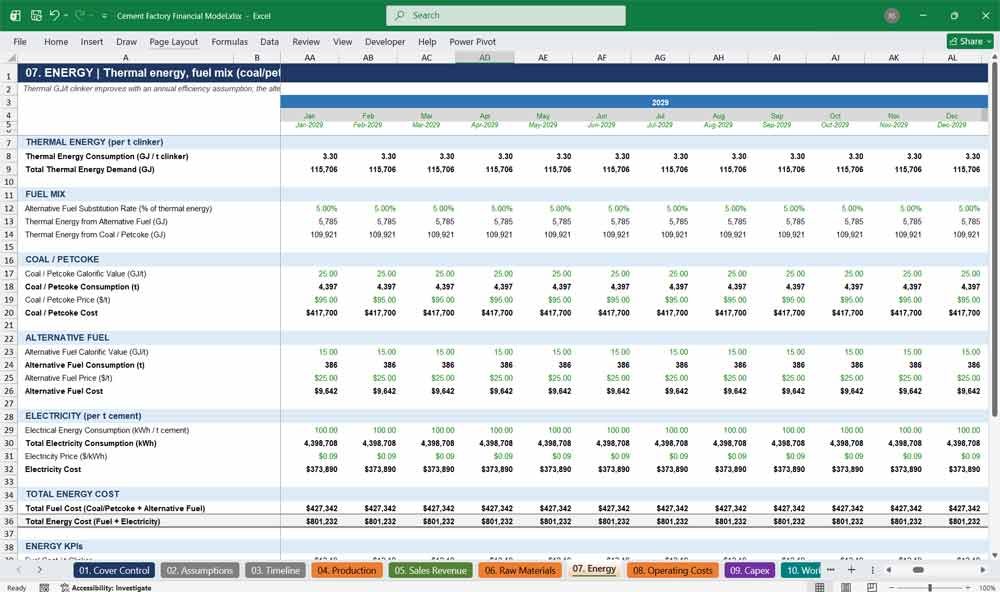The width and height of the screenshot is (1000, 592).
Task: Click in the Search box
Action: click(505, 15)
